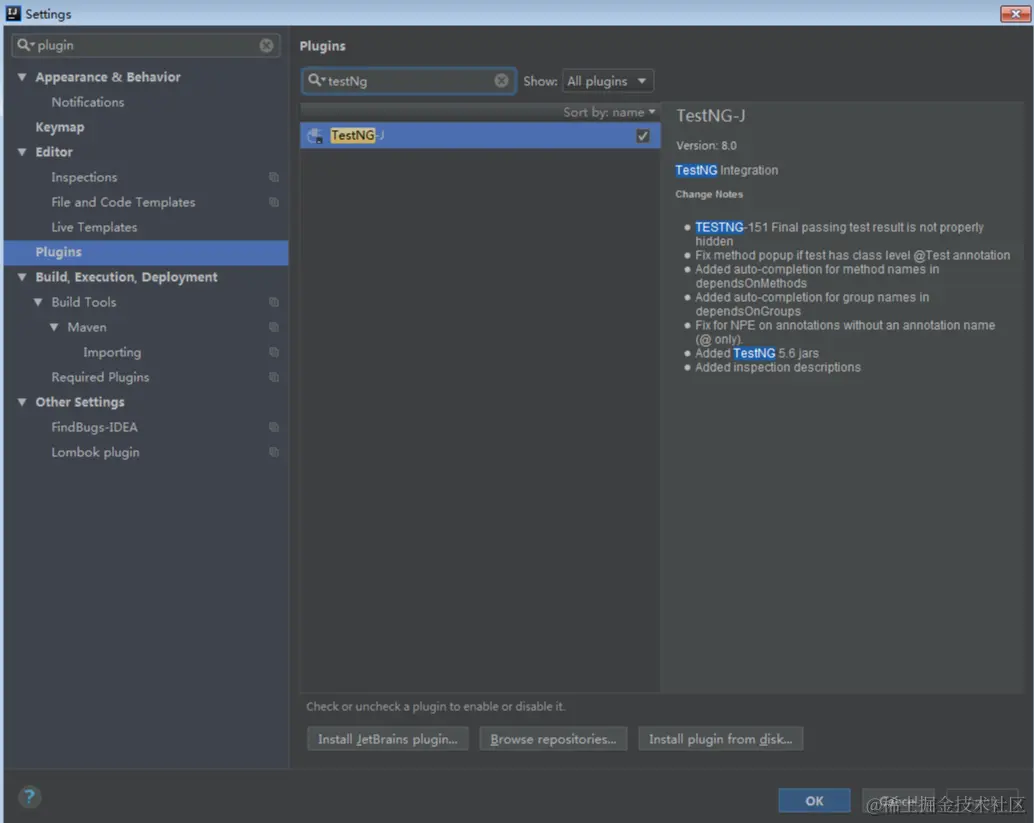Image resolution: width=1034 pixels, height=823 pixels.
Task: Open Required Plugins settings
Action: 100,377
